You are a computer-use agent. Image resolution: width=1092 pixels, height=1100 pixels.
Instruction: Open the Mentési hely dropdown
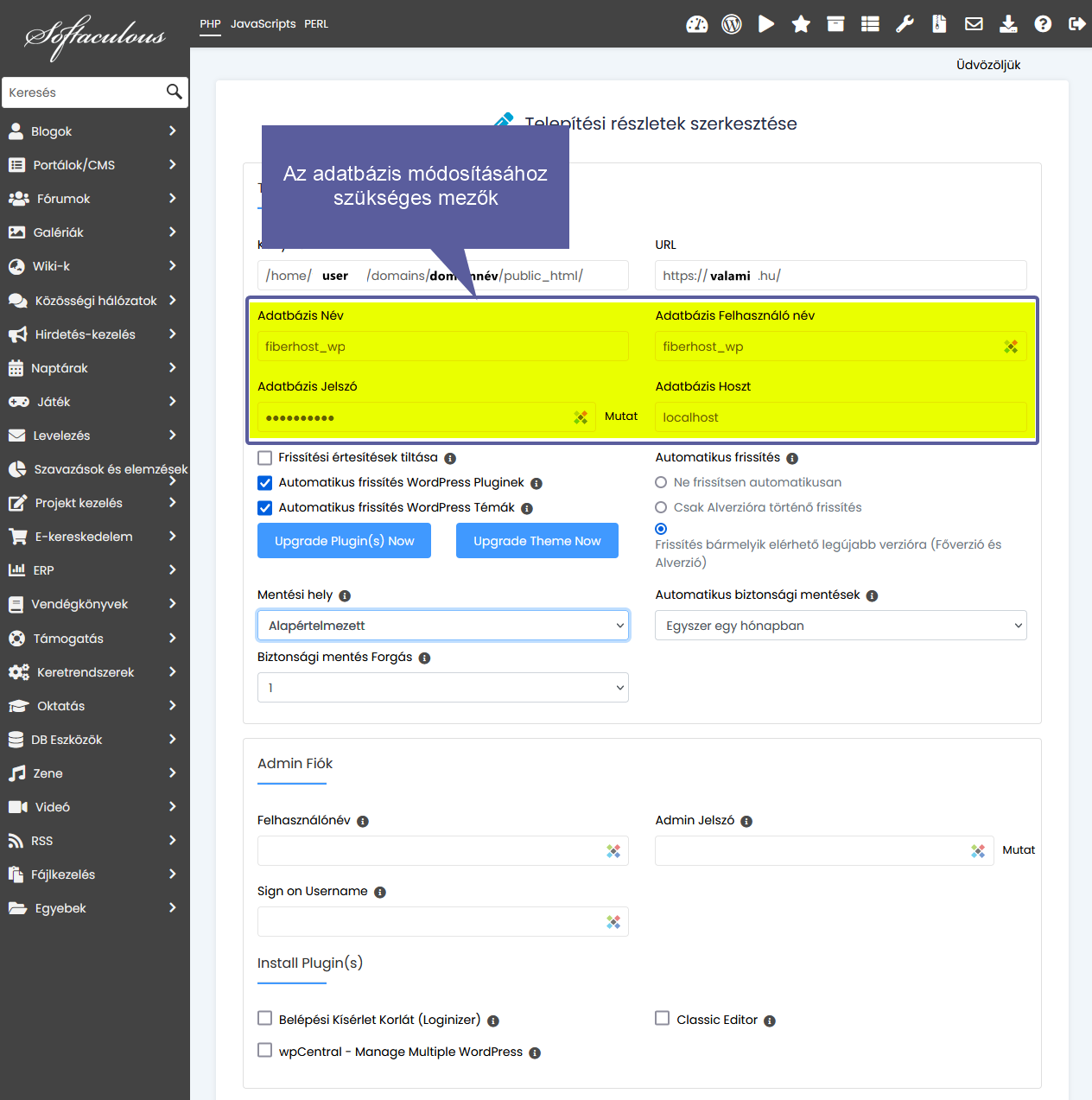click(443, 626)
